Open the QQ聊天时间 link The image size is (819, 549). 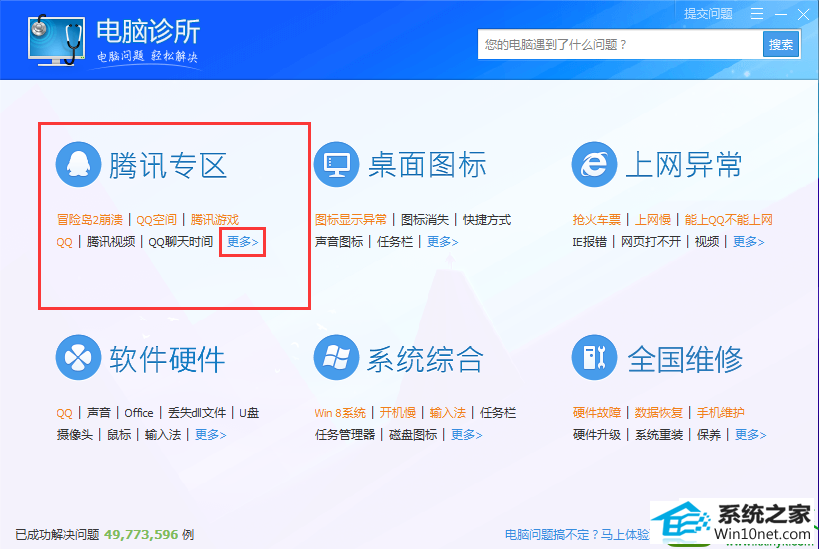click(x=181, y=242)
